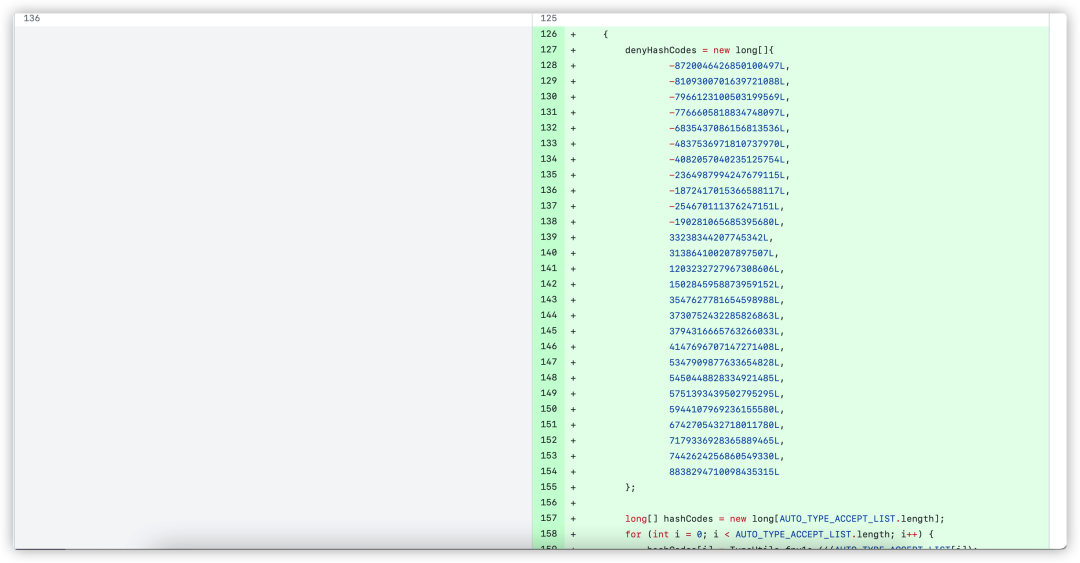1080x563 pixels.
Task: Click line number 145 in the right gutter
Action: coord(549,331)
